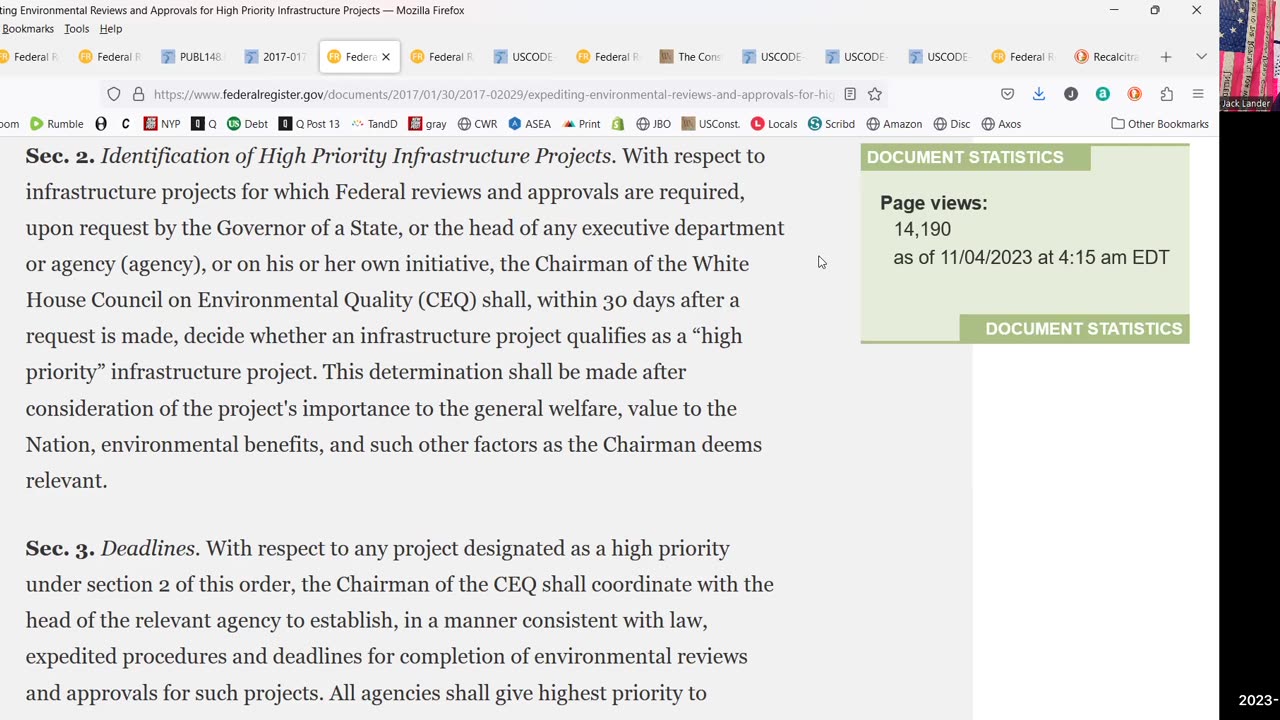Switch to The Constitution tab
The height and width of the screenshot is (720, 1280).
691,57
